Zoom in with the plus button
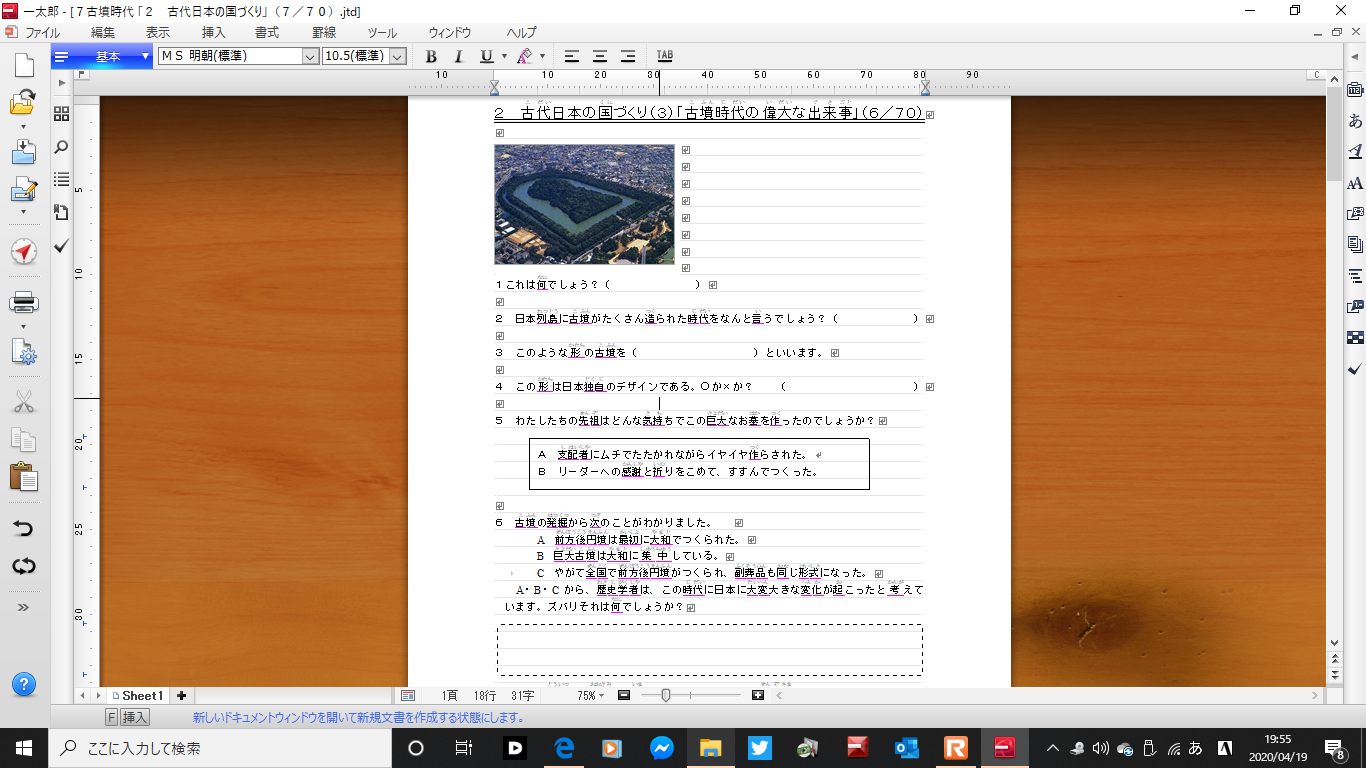 point(758,695)
